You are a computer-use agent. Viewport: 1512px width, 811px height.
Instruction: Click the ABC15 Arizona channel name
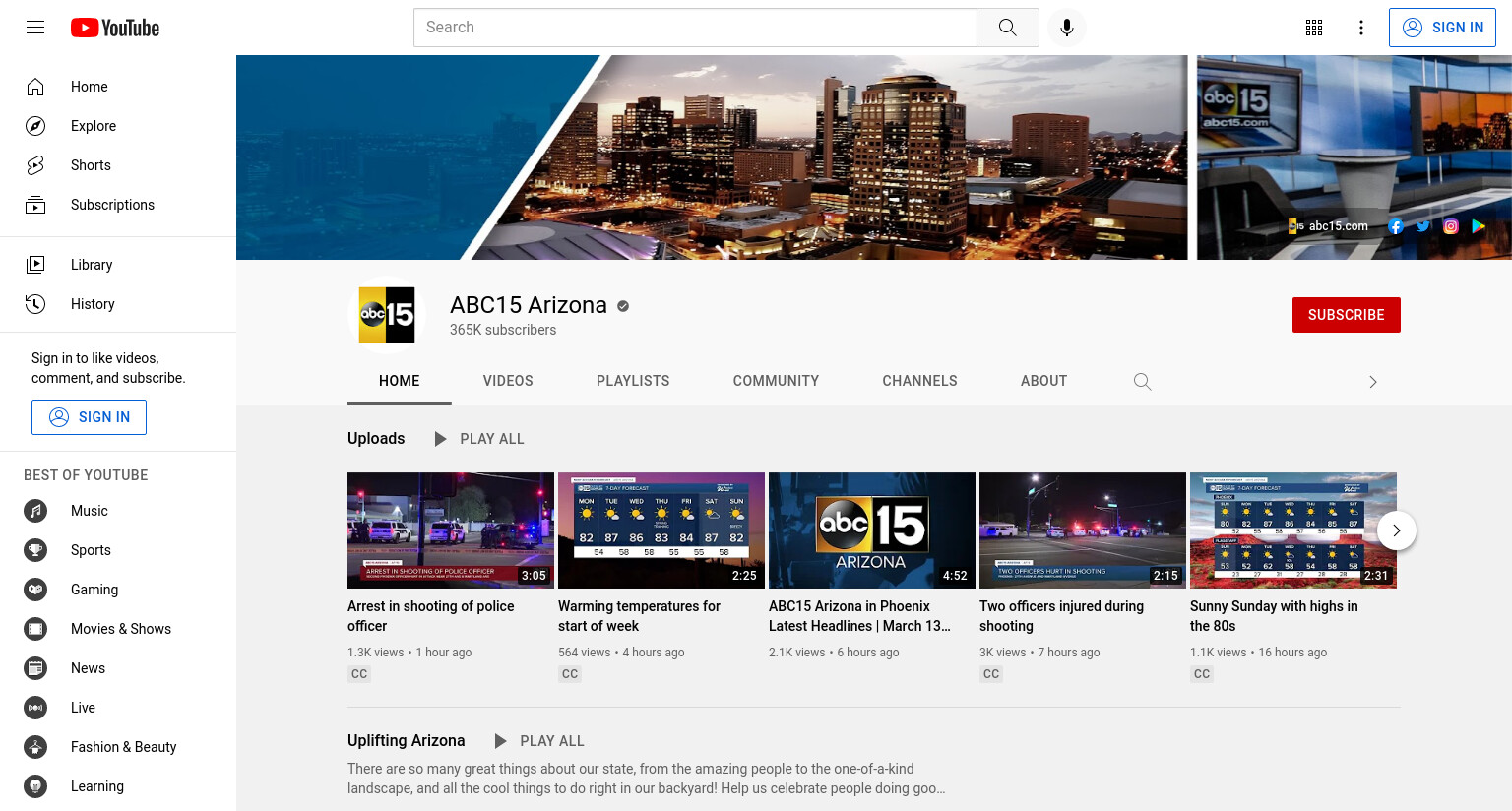coord(529,305)
